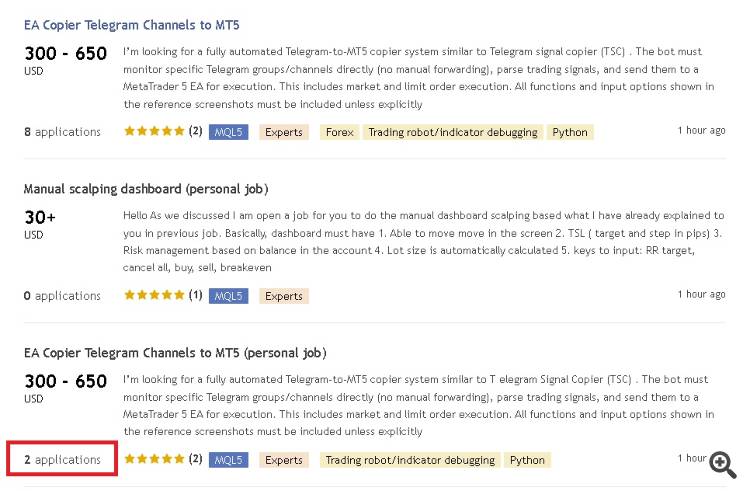The image size is (750, 491).
Task: Click the Experts tag of the scalping dashboard job
Action: (x=284, y=296)
